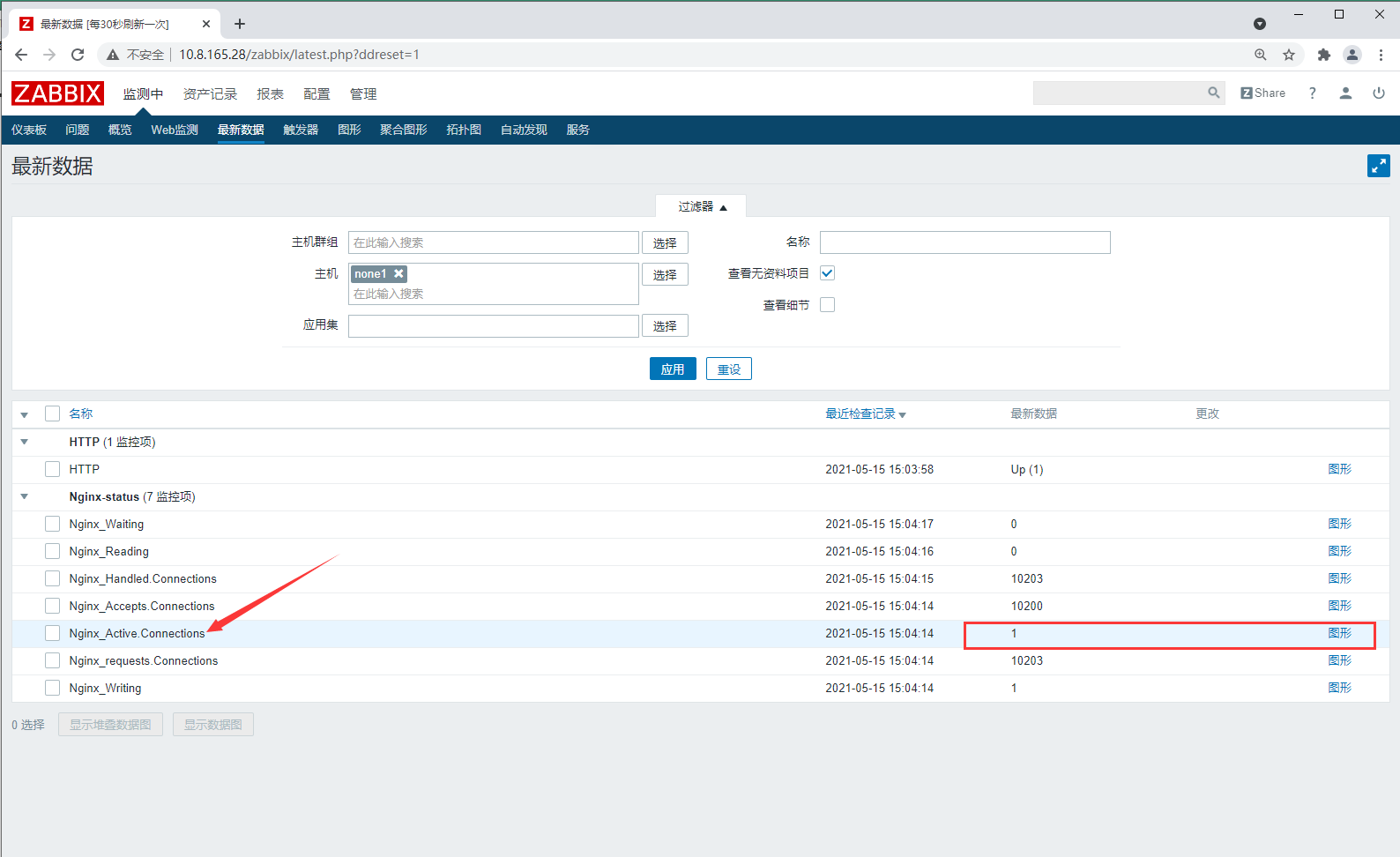Focus the 名称 filter field
Screen dimensions: 1400x857
pos(965,242)
